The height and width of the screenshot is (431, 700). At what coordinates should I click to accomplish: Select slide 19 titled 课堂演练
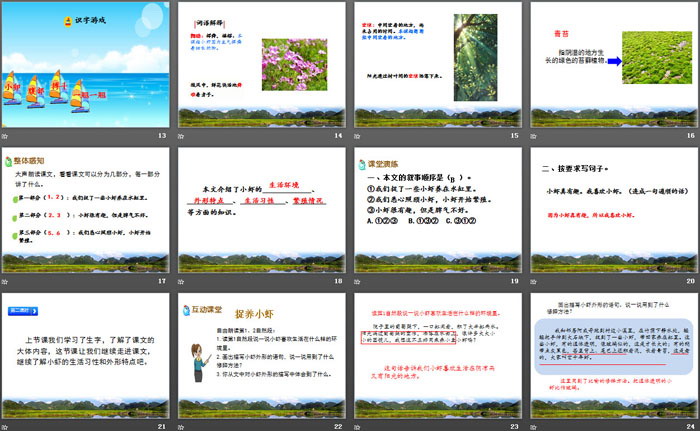(x=438, y=210)
